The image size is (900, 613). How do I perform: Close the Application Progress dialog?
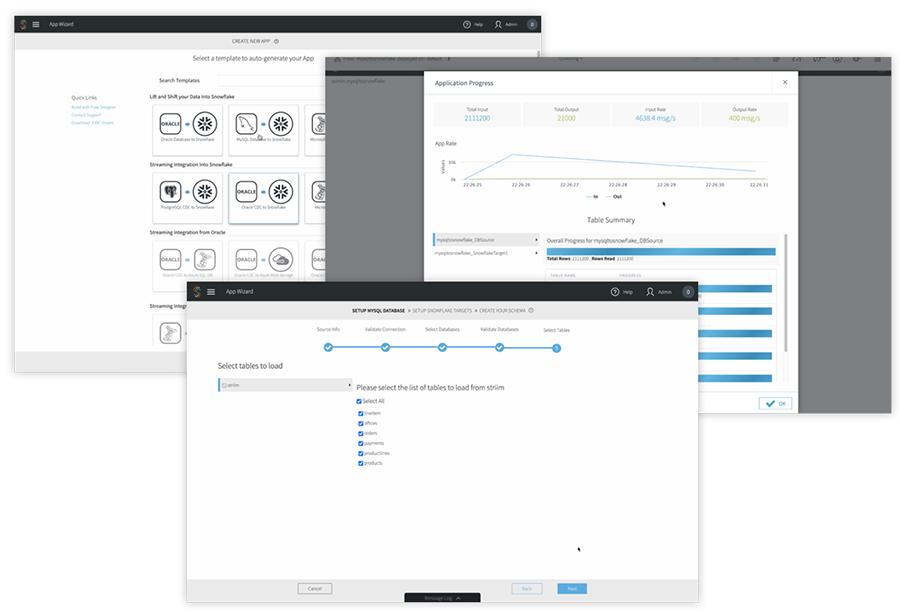[x=785, y=82]
